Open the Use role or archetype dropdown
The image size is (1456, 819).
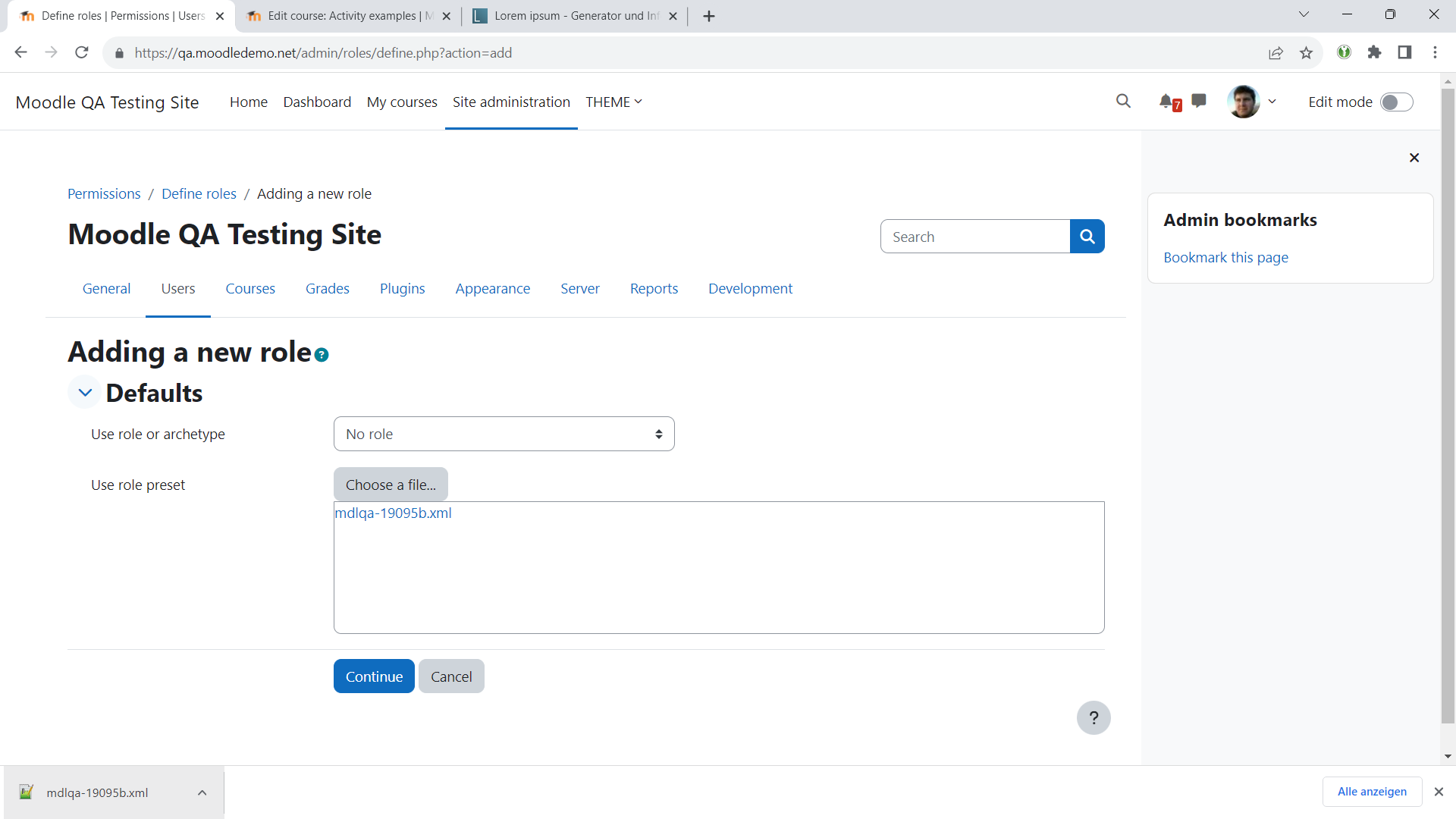tap(504, 434)
